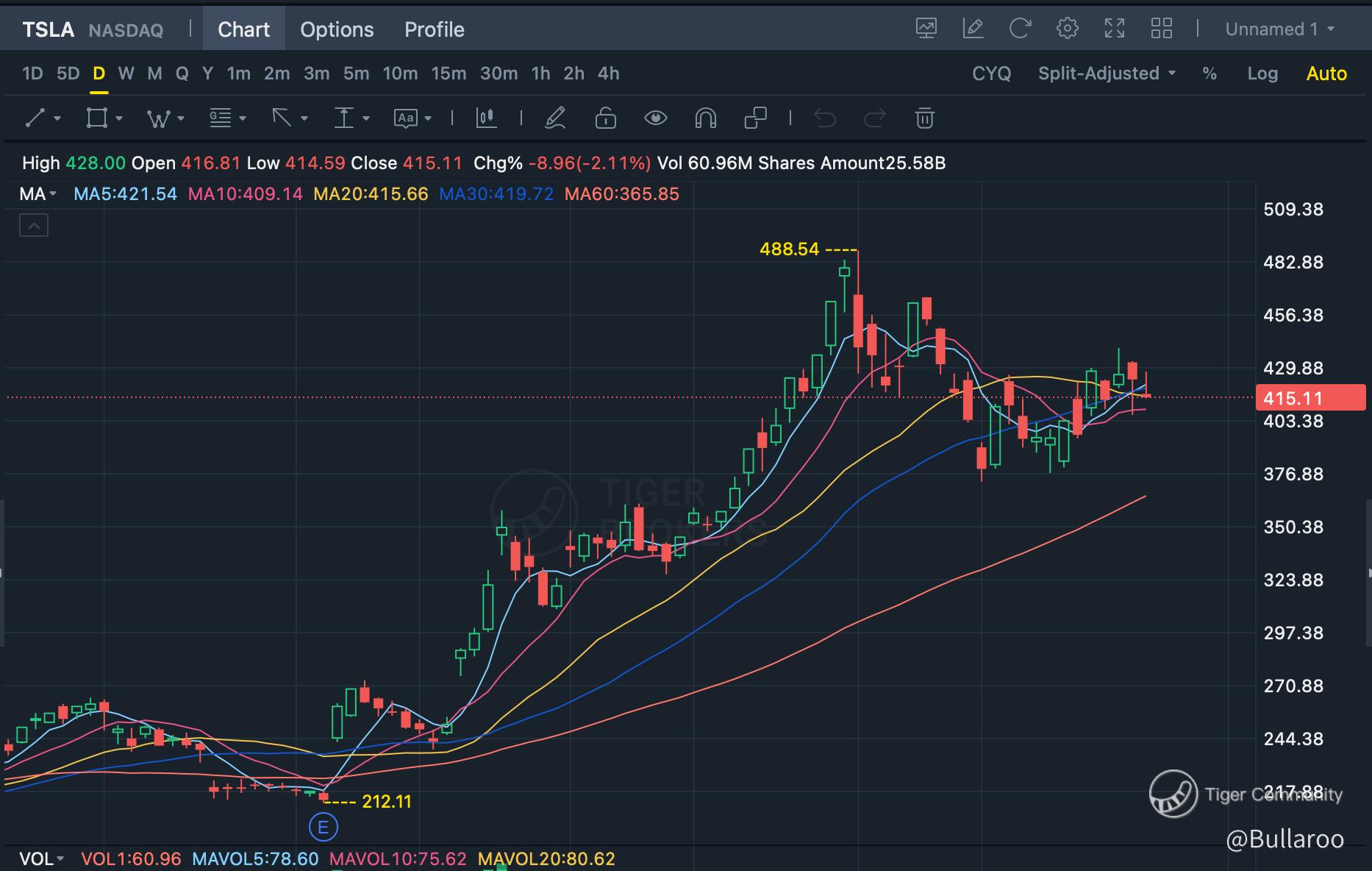Switch to the Options tab
The width and height of the screenshot is (1372, 871).
coord(337,29)
